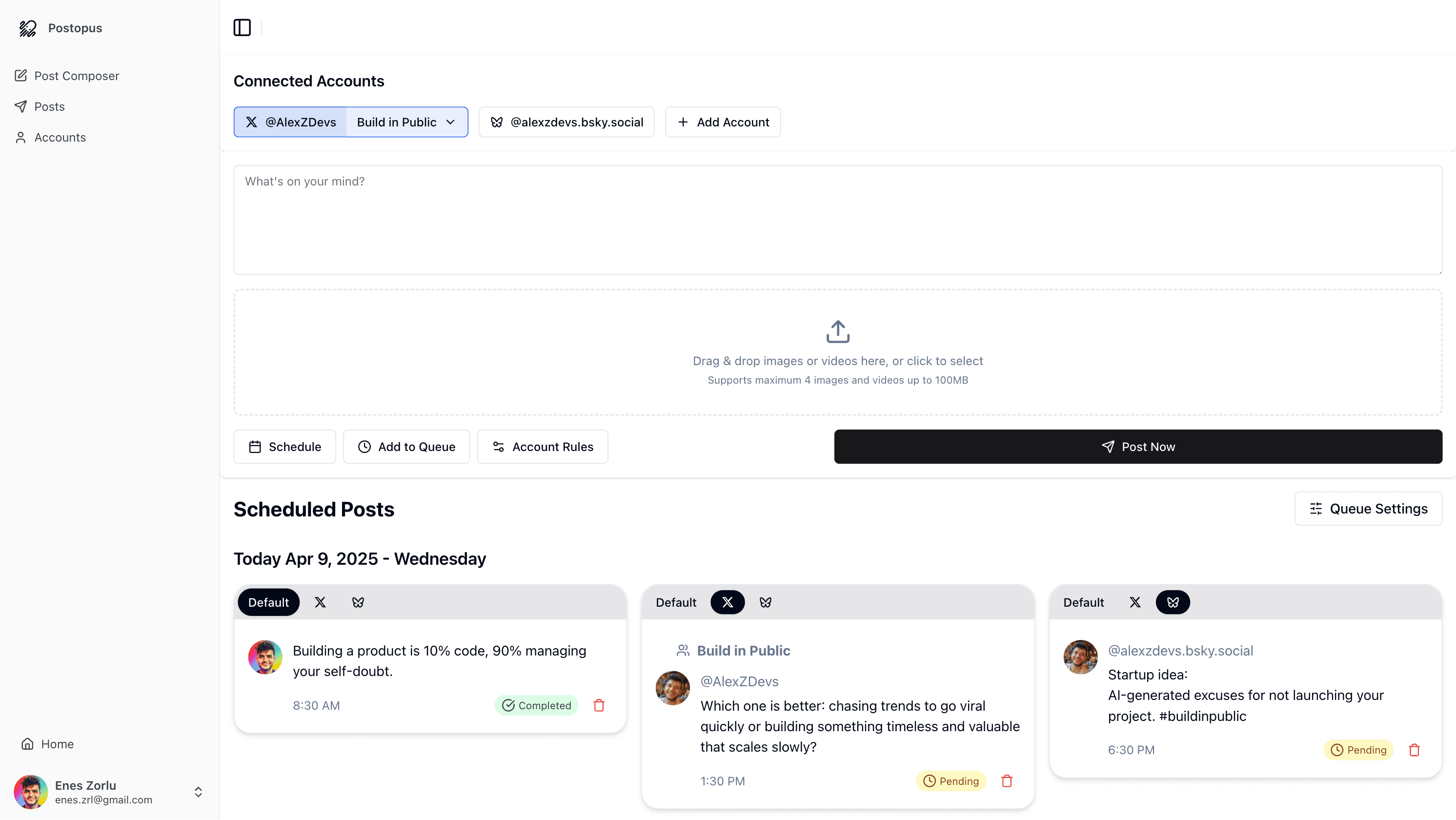Collapse the sidebar panel
Viewport: 1456px width, 820px height.
[242, 28]
